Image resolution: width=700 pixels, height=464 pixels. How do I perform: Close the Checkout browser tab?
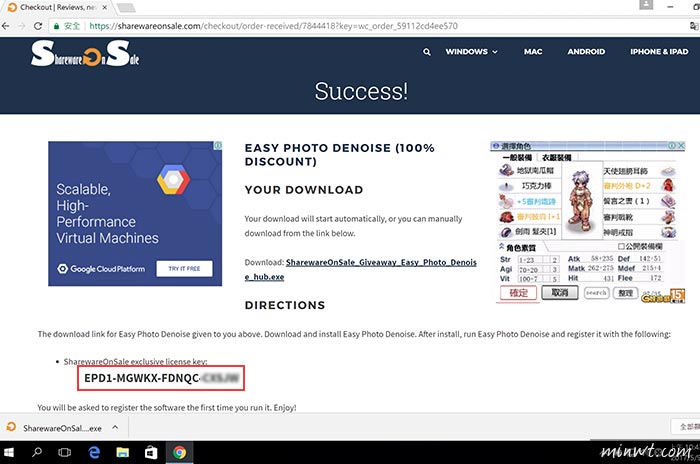pos(104,8)
